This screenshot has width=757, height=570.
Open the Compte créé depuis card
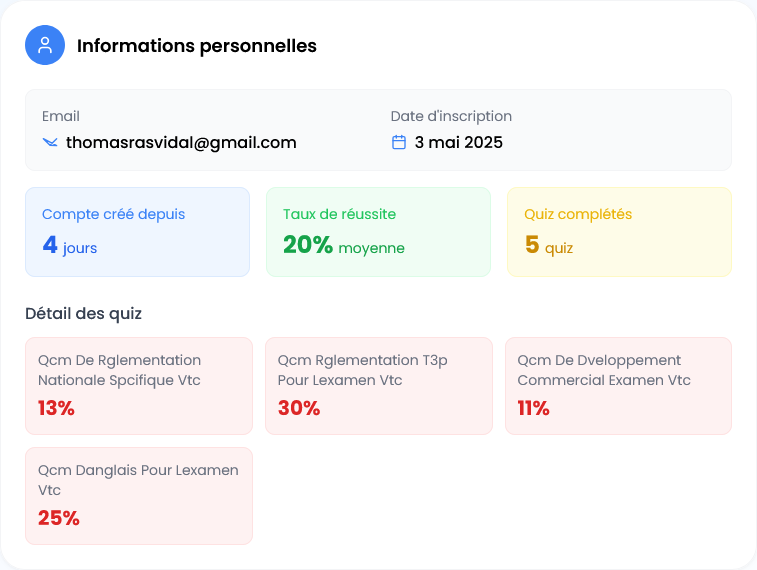(x=137, y=231)
